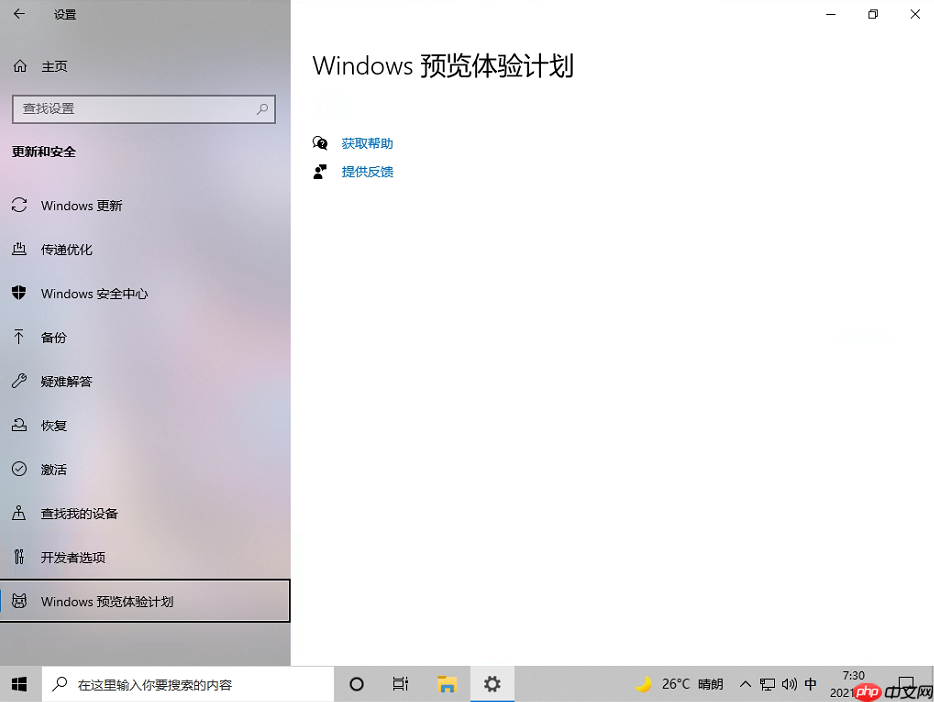Focus the 查找设置 search box
Screen dimensions: 934x702
(x=144, y=109)
